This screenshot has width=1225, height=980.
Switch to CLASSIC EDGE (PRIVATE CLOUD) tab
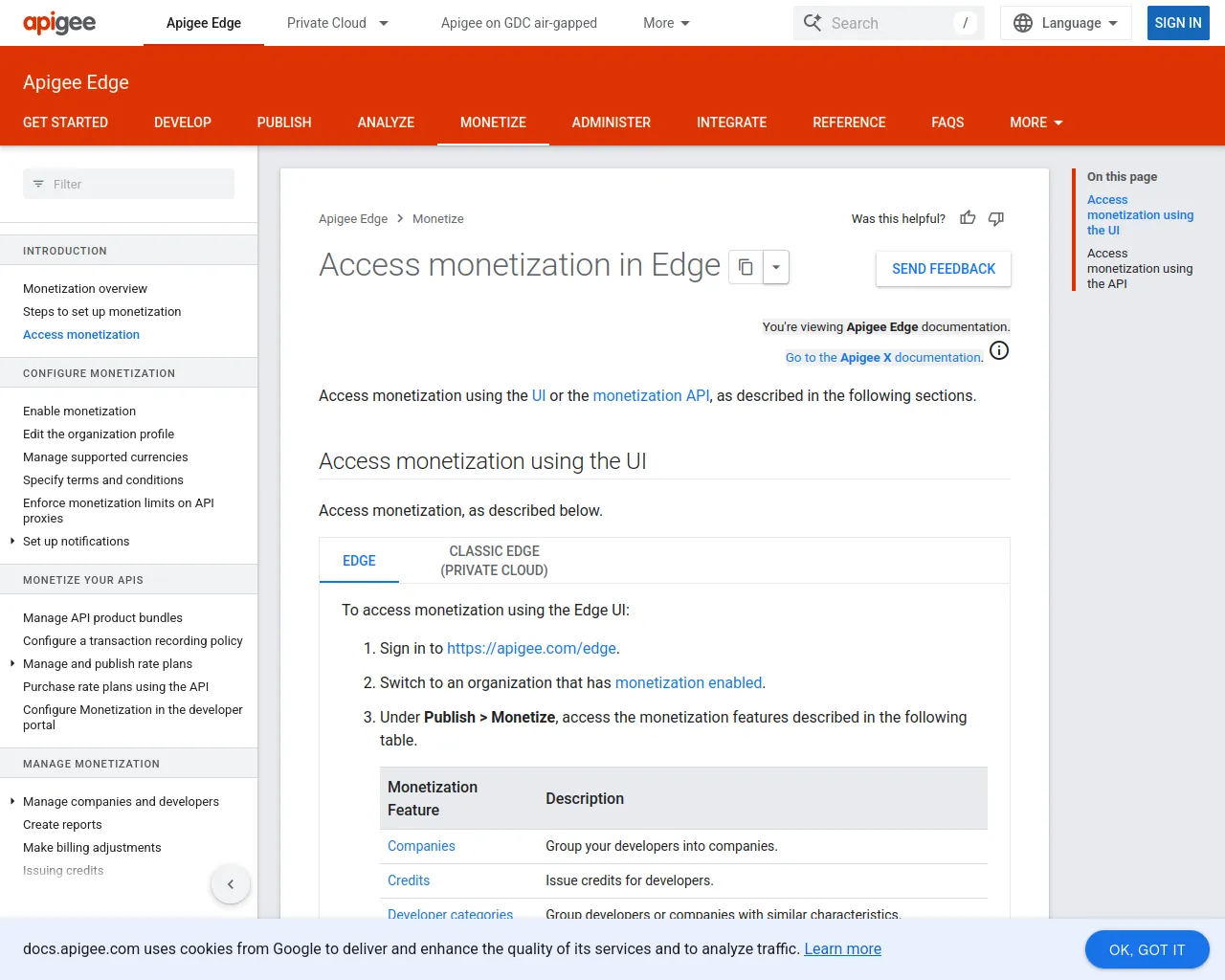[x=494, y=561]
